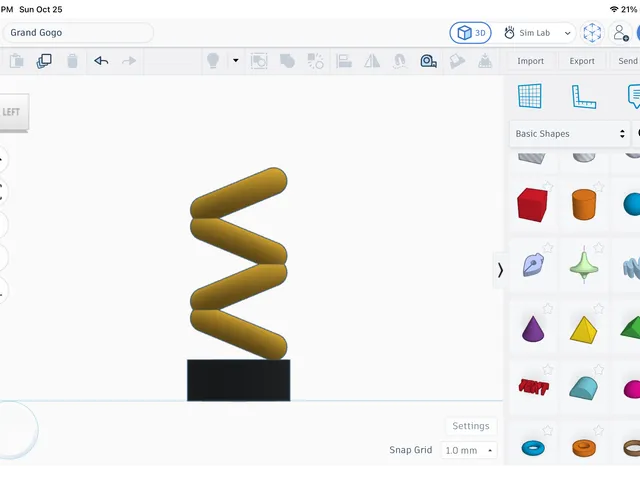The width and height of the screenshot is (640, 480).
Task: Invite a collaborator with the person icon
Action: click(620, 33)
